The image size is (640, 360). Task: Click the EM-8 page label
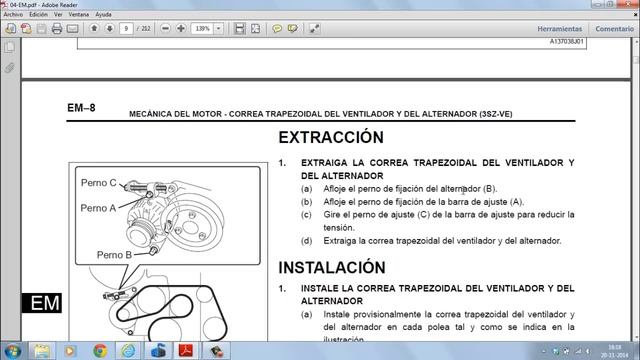81,108
